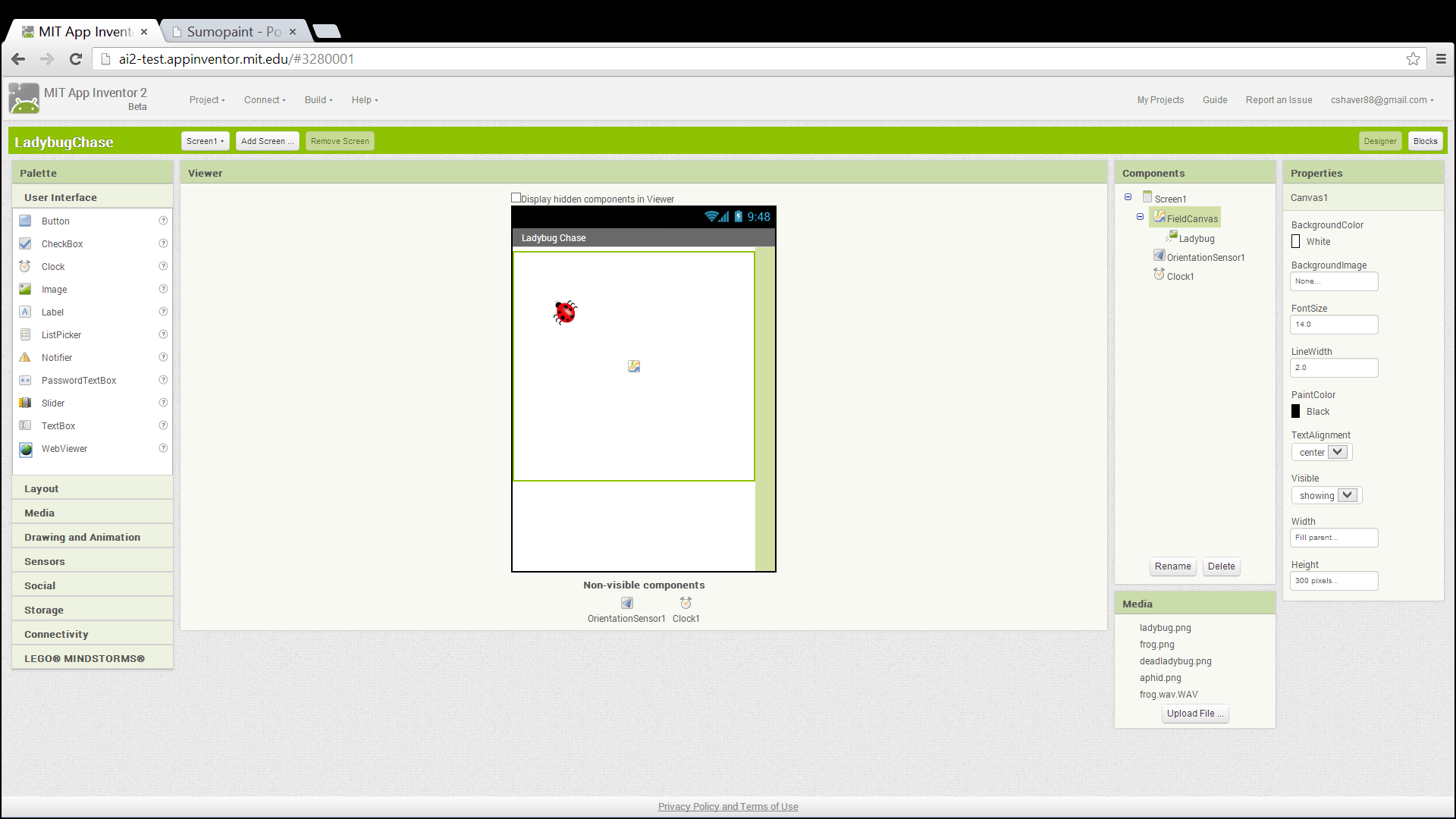The height and width of the screenshot is (819, 1456).
Task: Click the deadladybug.png media file icon
Action: (1175, 661)
